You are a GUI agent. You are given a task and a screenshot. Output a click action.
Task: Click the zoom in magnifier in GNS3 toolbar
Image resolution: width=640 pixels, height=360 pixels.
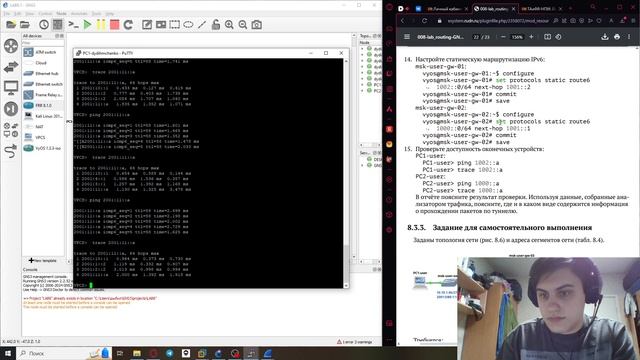click(229, 25)
